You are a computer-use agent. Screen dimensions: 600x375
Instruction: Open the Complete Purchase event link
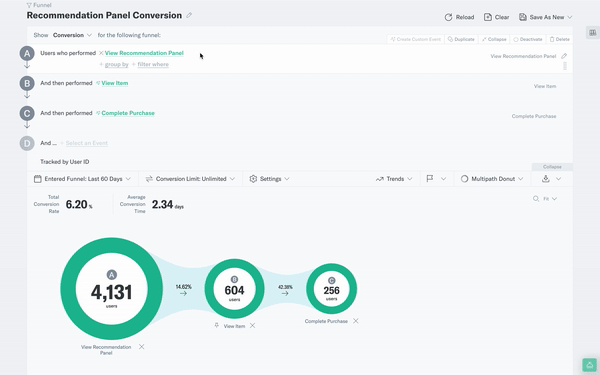pyautogui.click(x=128, y=113)
